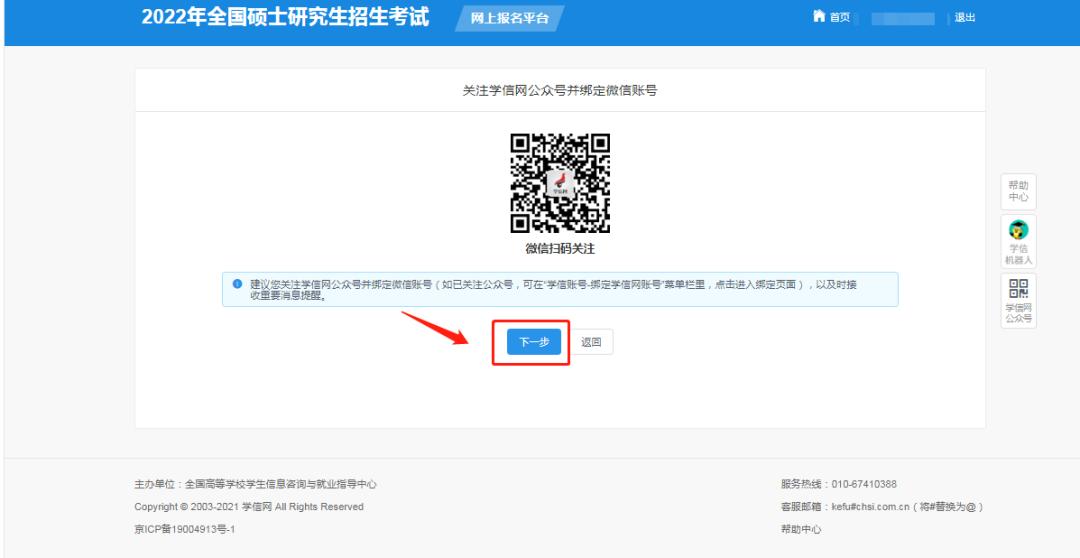Click the 网上报名平台 header label

click(x=510, y=19)
